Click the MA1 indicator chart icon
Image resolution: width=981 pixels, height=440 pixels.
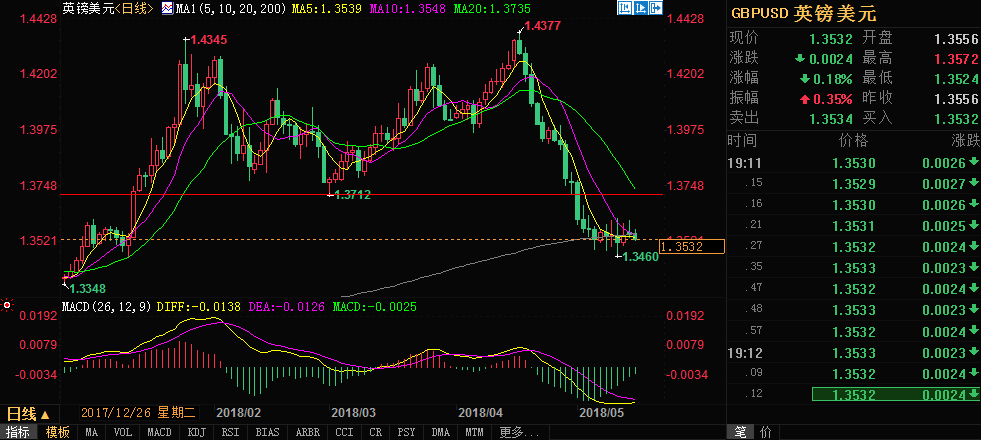tap(168, 9)
